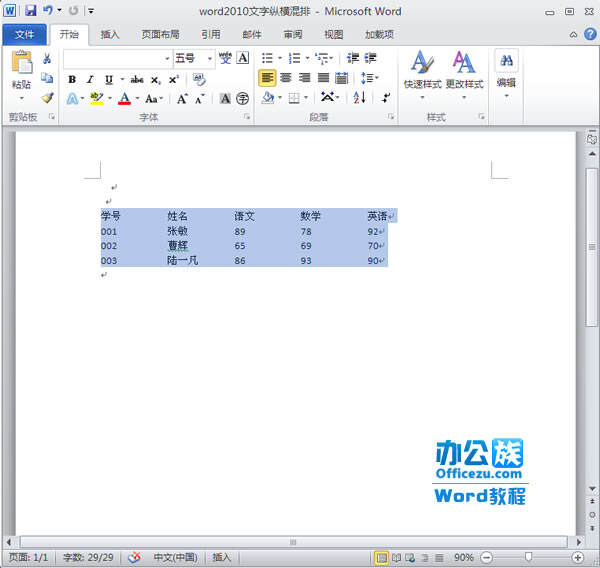
Task: Expand the numbering list dropdown arrow
Action: point(307,58)
